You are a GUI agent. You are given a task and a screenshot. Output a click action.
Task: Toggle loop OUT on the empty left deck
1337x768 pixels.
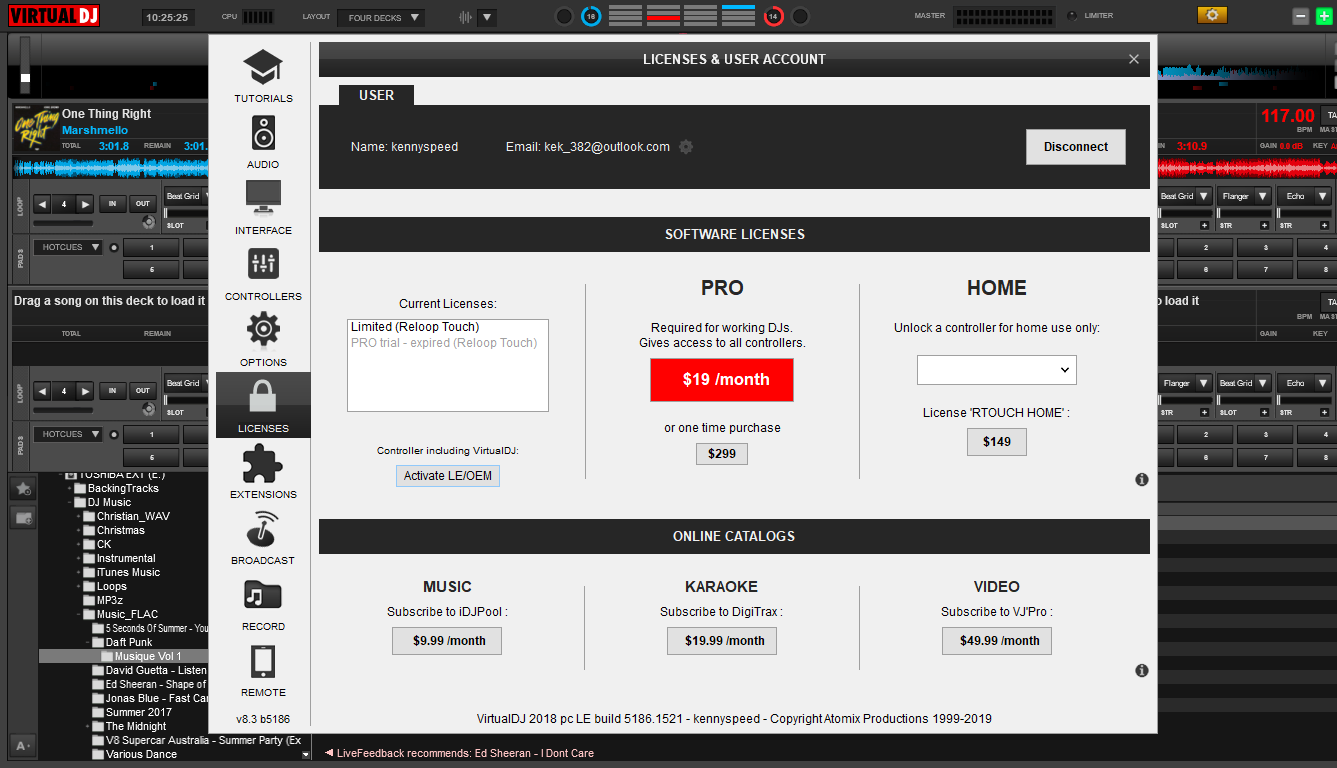143,391
